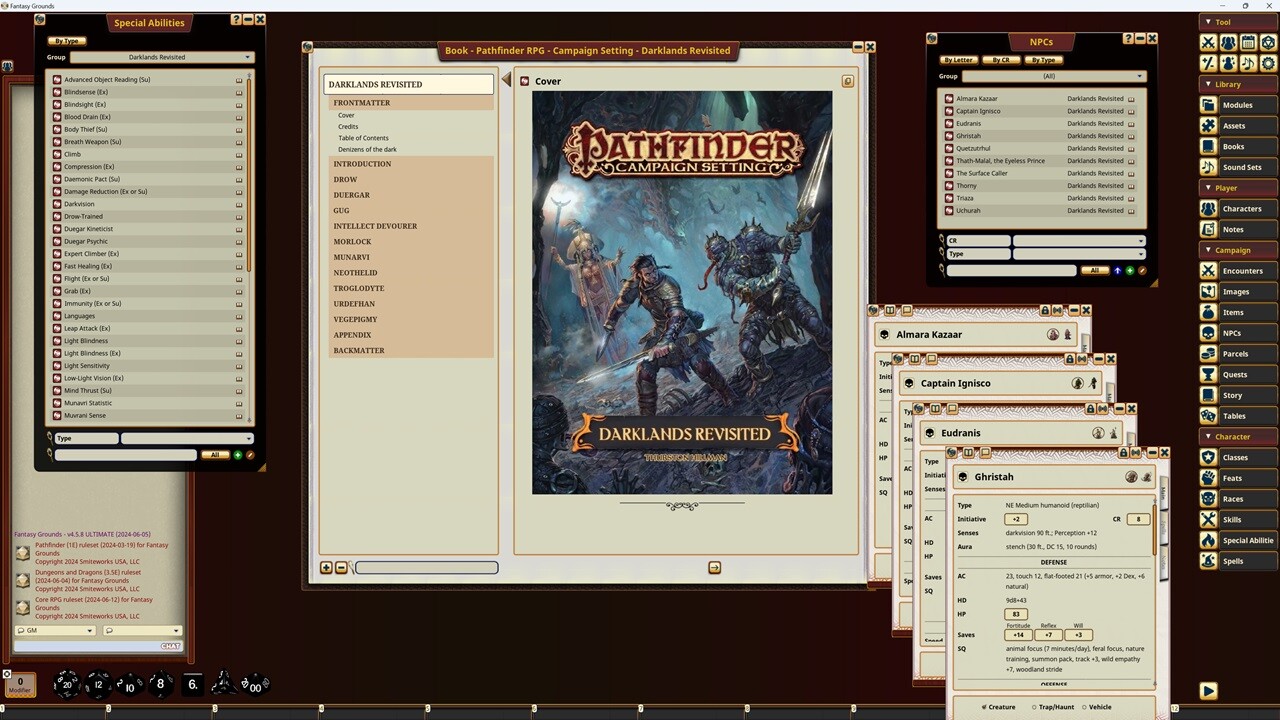Roll the black d20 die in the dice tray
The height and width of the screenshot is (720, 1280).
(x=66, y=683)
